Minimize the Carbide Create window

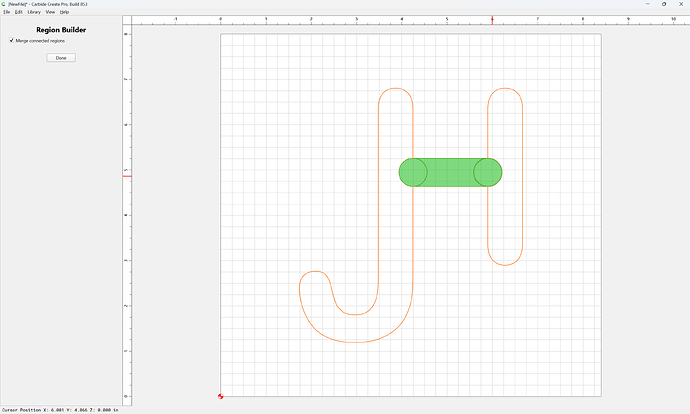pos(647,4)
